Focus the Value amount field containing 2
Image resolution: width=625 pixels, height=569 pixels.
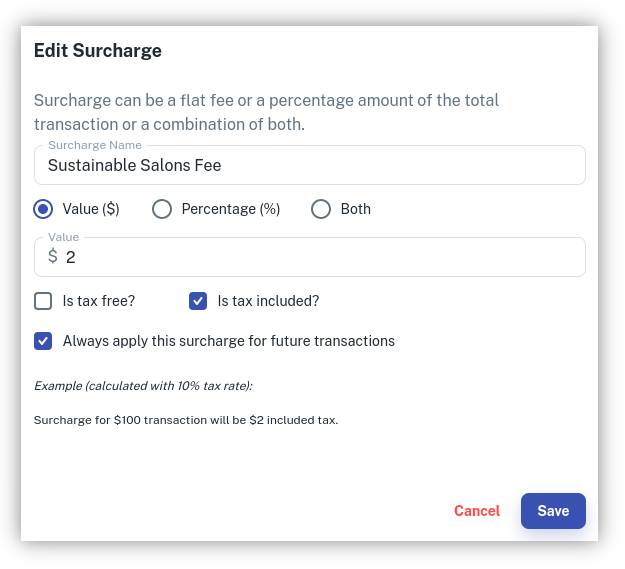pyautogui.click(x=320, y=257)
